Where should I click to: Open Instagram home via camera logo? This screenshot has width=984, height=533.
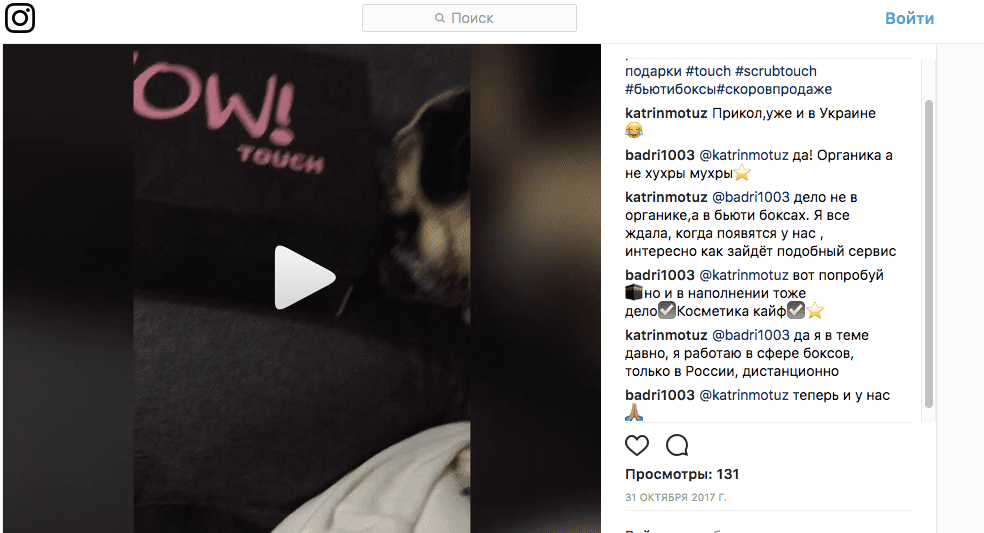tap(19, 18)
